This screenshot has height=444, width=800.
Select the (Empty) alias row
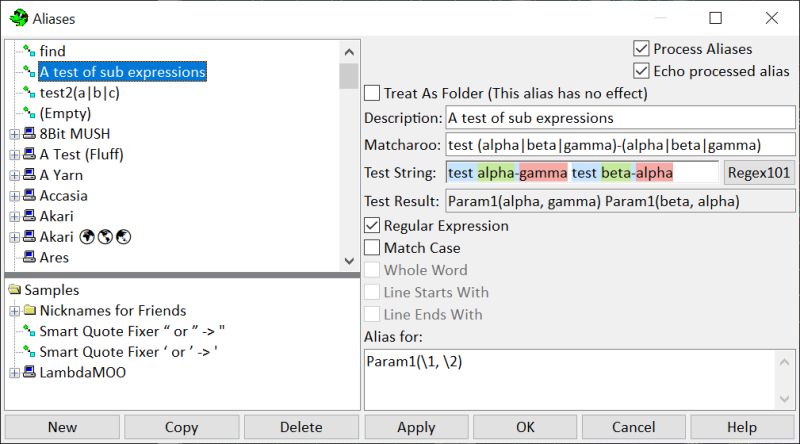click(x=65, y=113)
